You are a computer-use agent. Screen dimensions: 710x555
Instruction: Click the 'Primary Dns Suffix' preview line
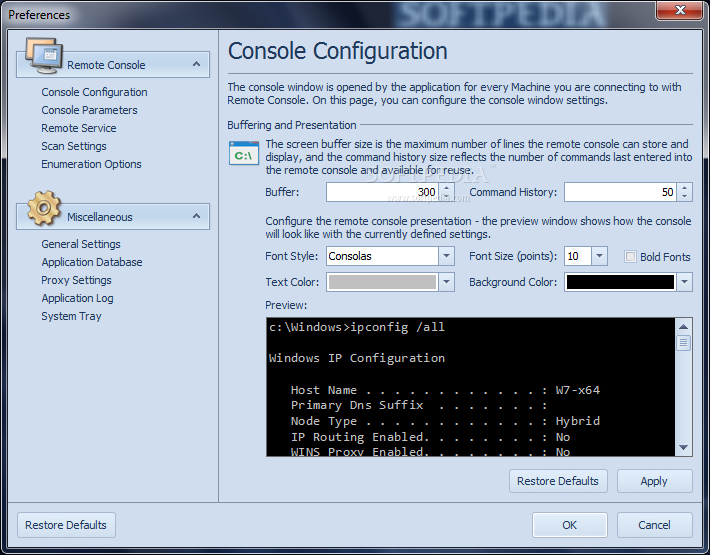(x=419, y=406)
